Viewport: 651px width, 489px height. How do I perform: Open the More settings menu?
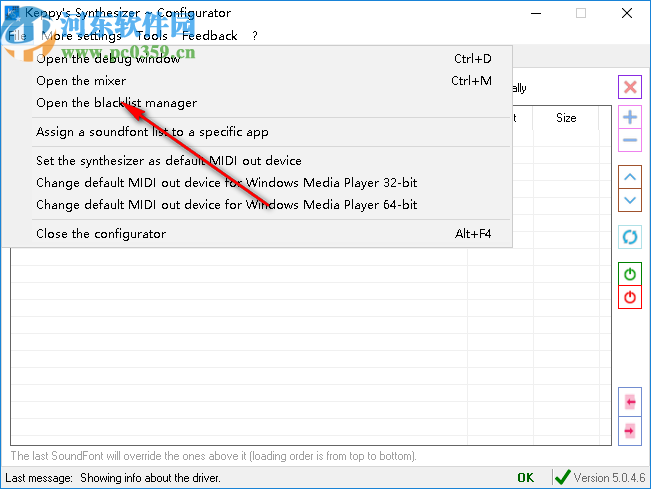81,36
